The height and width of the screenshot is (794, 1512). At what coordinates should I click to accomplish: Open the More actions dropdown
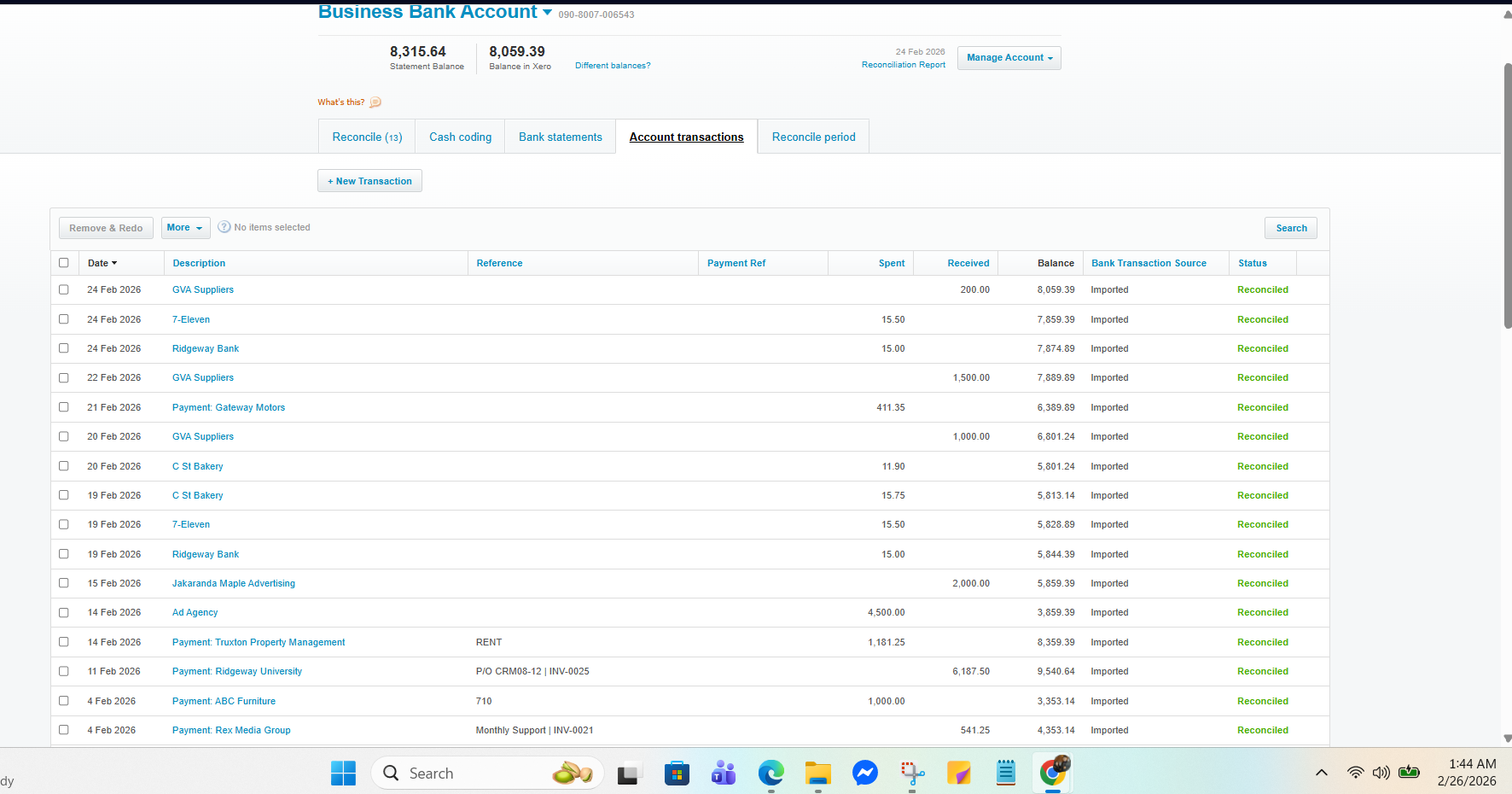click(x=185, y=228)
